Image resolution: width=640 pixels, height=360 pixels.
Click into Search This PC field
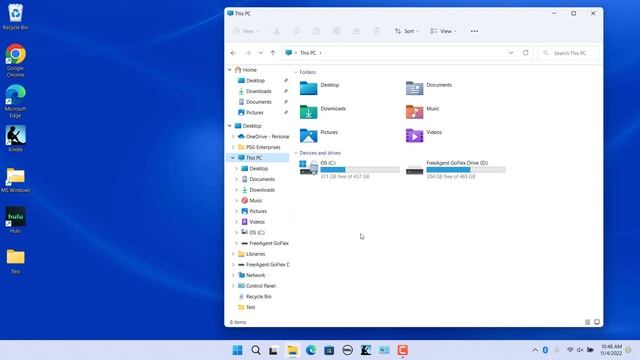569,53
